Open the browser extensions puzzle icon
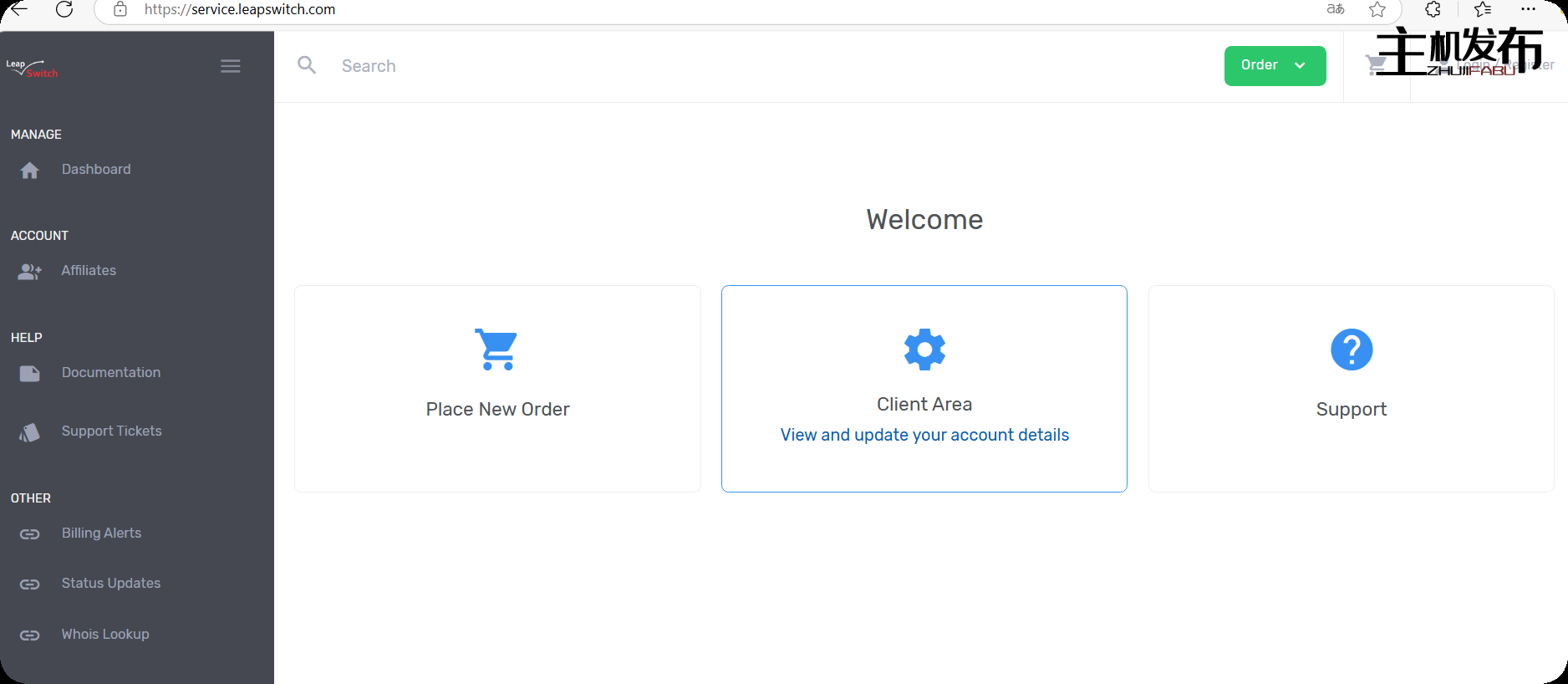 coord(1433,9)
